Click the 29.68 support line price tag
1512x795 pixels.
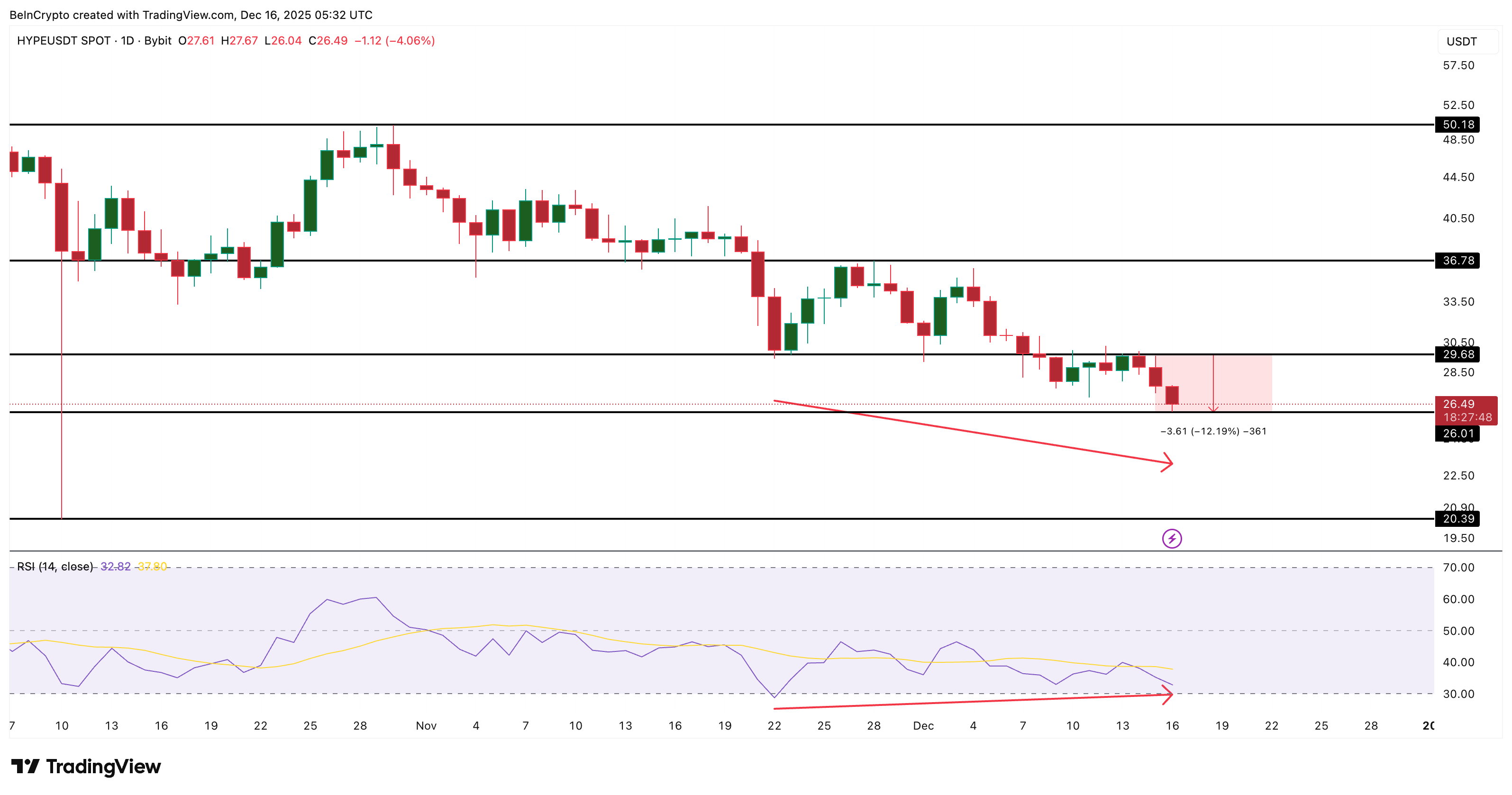1457,354
